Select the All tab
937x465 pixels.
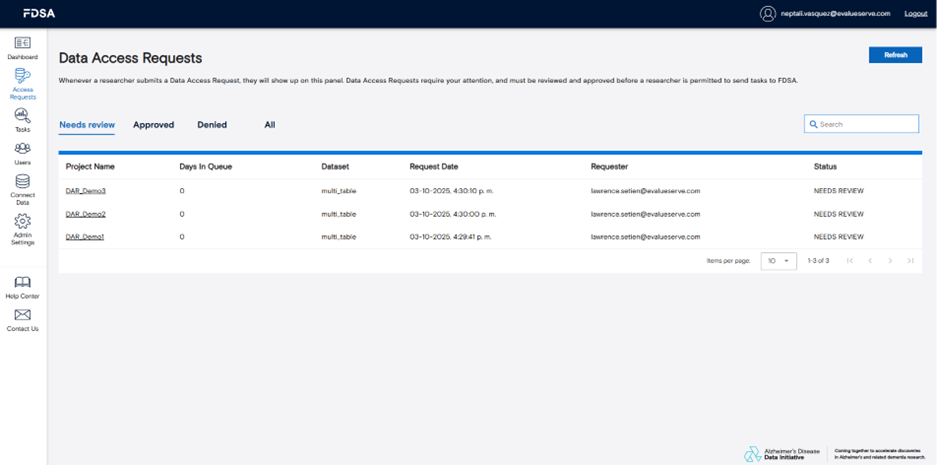[x=270, y=125]
